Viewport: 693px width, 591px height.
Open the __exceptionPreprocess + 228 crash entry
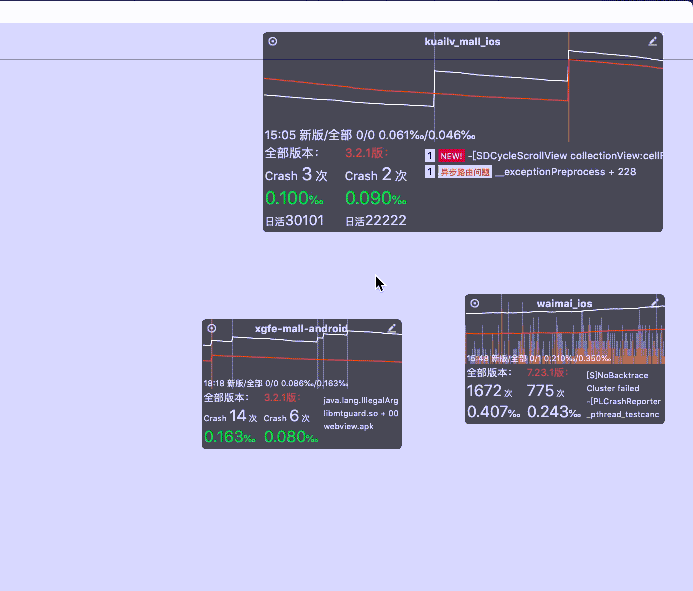tap(566, 172)
